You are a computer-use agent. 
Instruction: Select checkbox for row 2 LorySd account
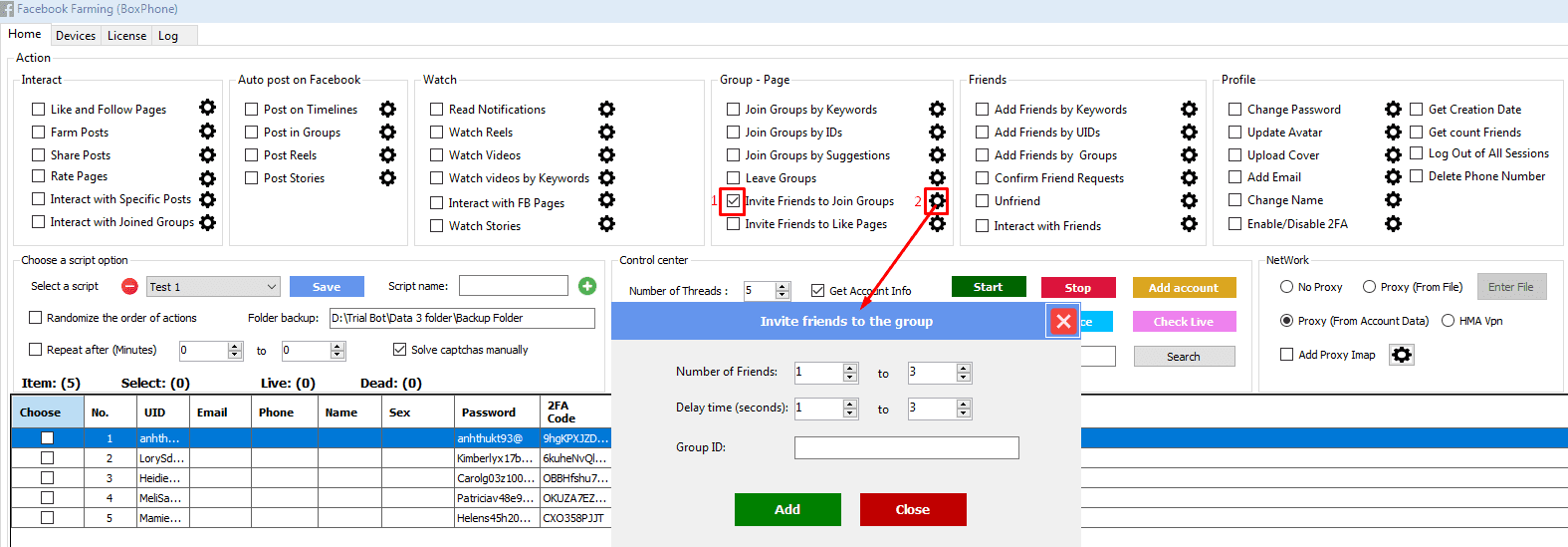pos(47,458)
